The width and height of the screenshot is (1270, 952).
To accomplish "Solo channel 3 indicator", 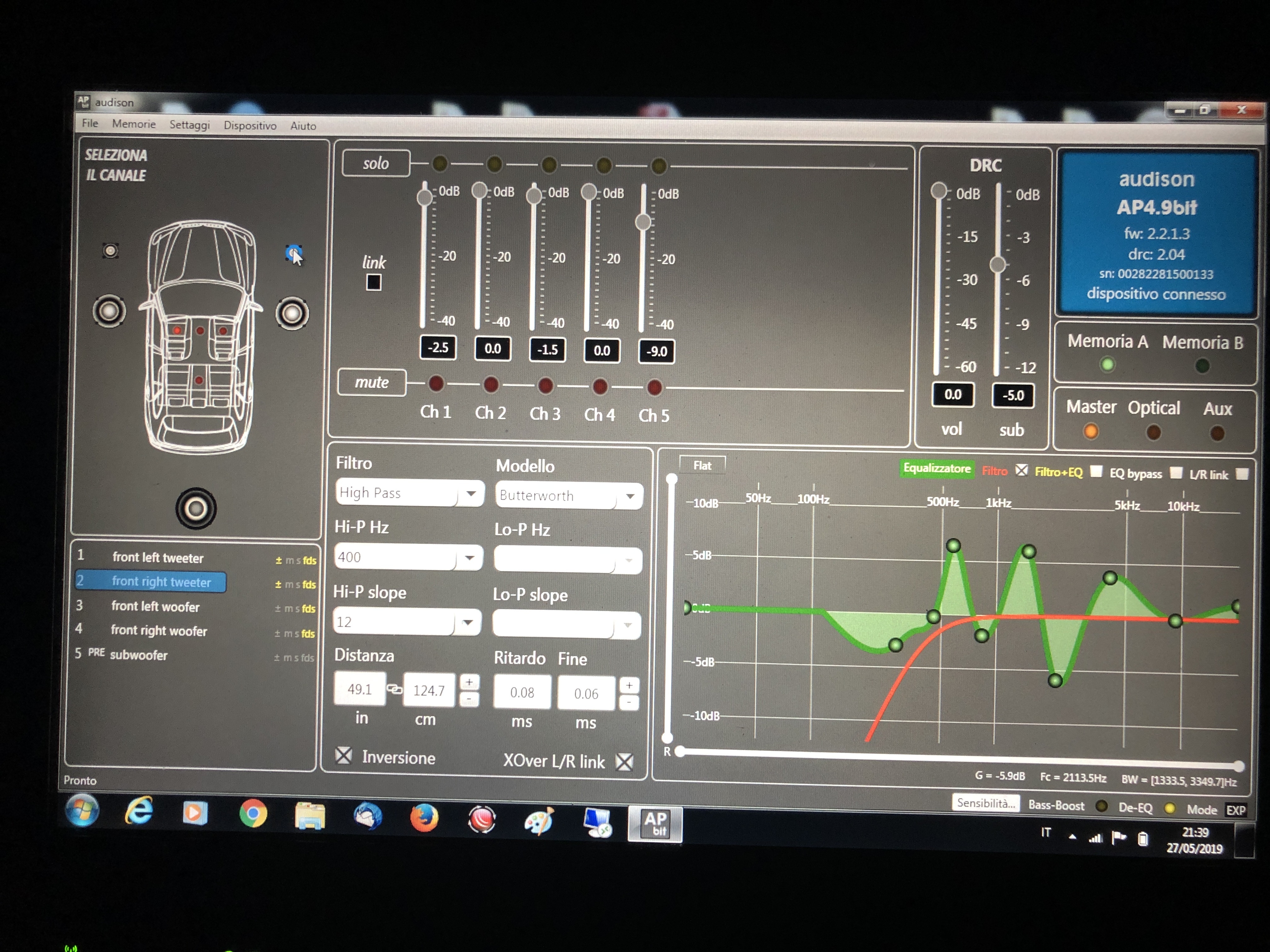I will pos(549,165).
